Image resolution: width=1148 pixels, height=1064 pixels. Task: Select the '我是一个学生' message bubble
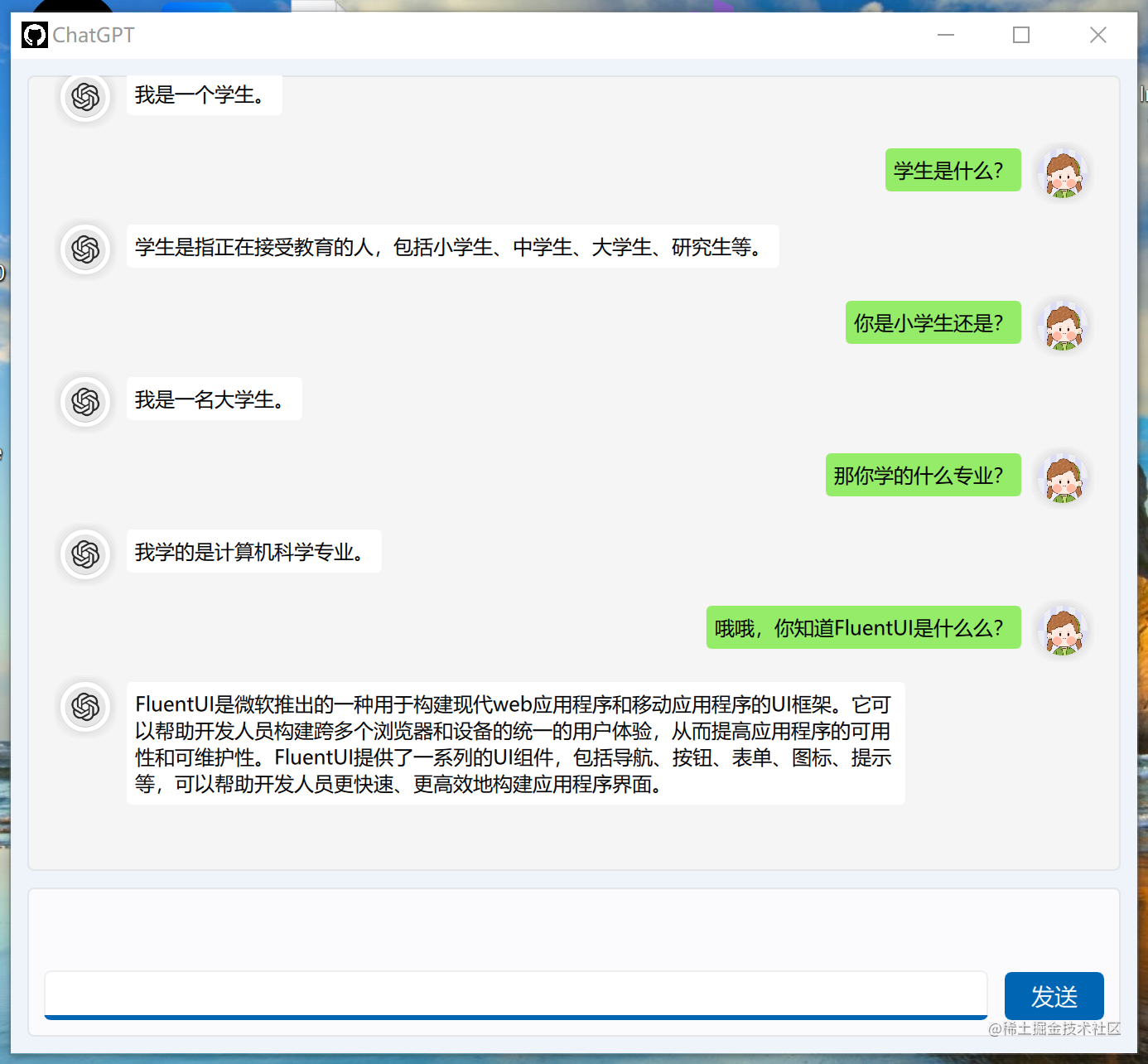click(203, 94)
